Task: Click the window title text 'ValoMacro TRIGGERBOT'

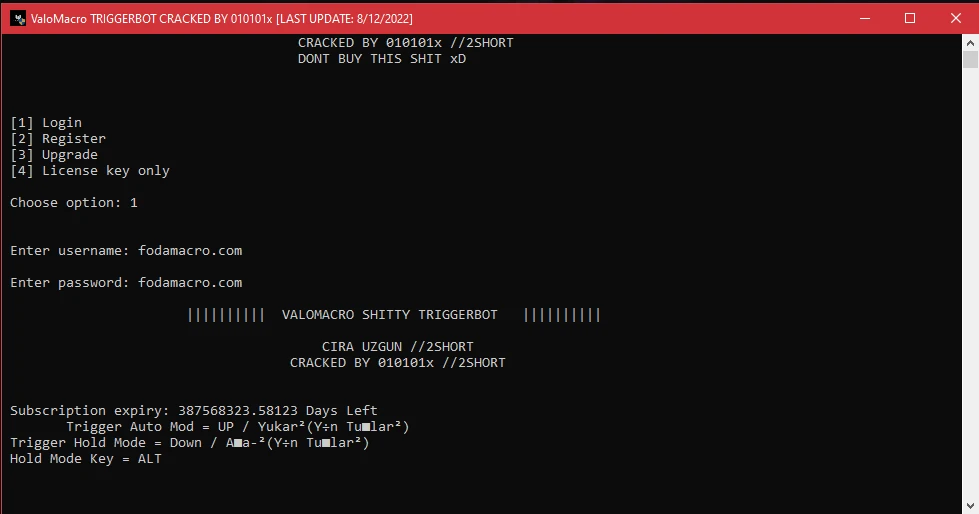Action: 94,19
